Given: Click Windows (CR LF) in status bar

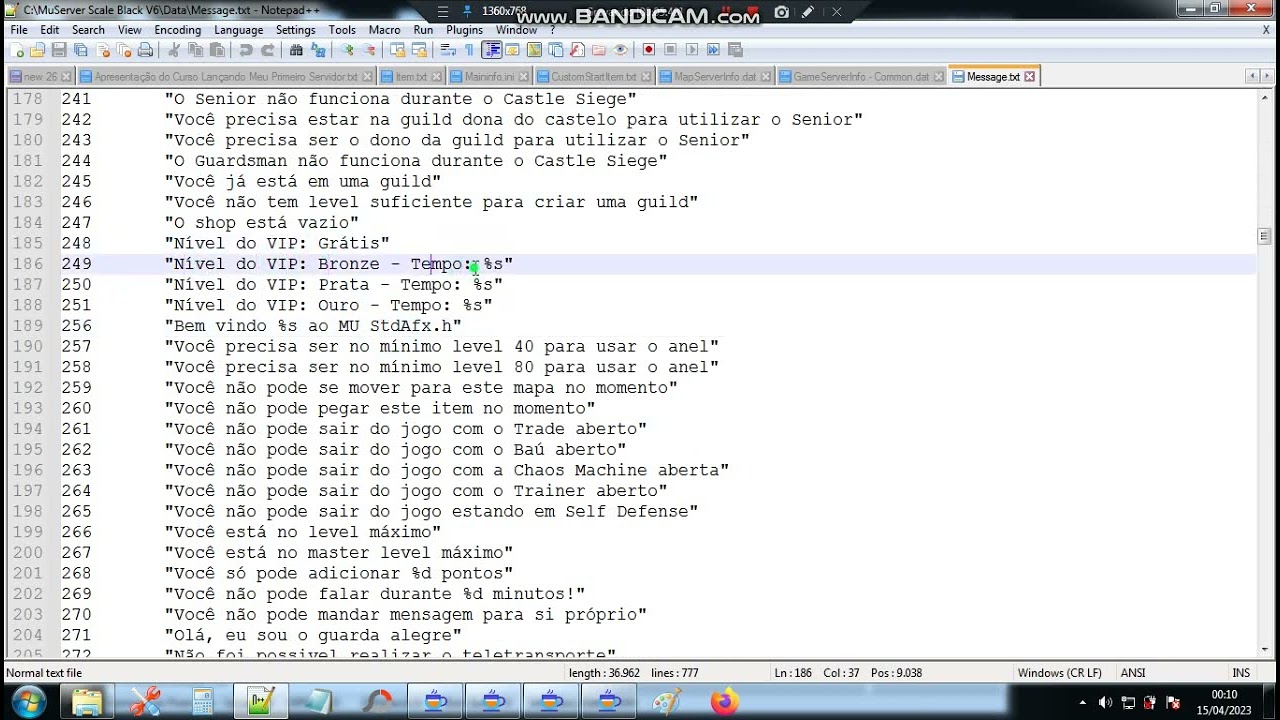Looking at the screenshot, I should [1060, 673].
